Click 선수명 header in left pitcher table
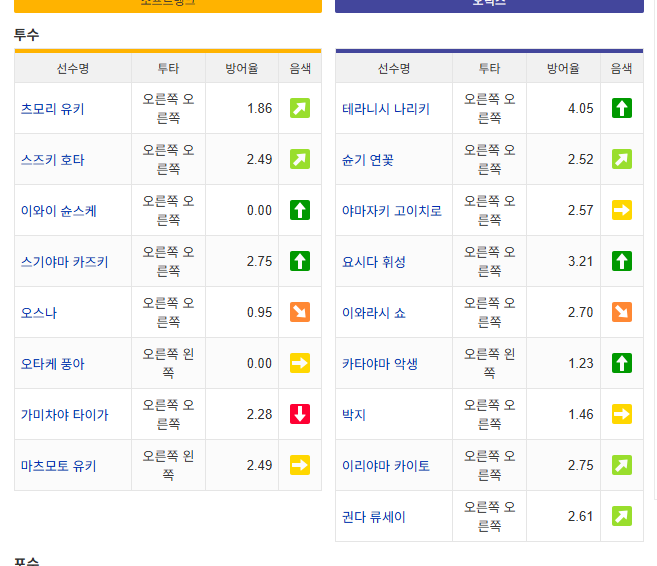657x566 pixels. pyautogui.click(x=73, y=68)
